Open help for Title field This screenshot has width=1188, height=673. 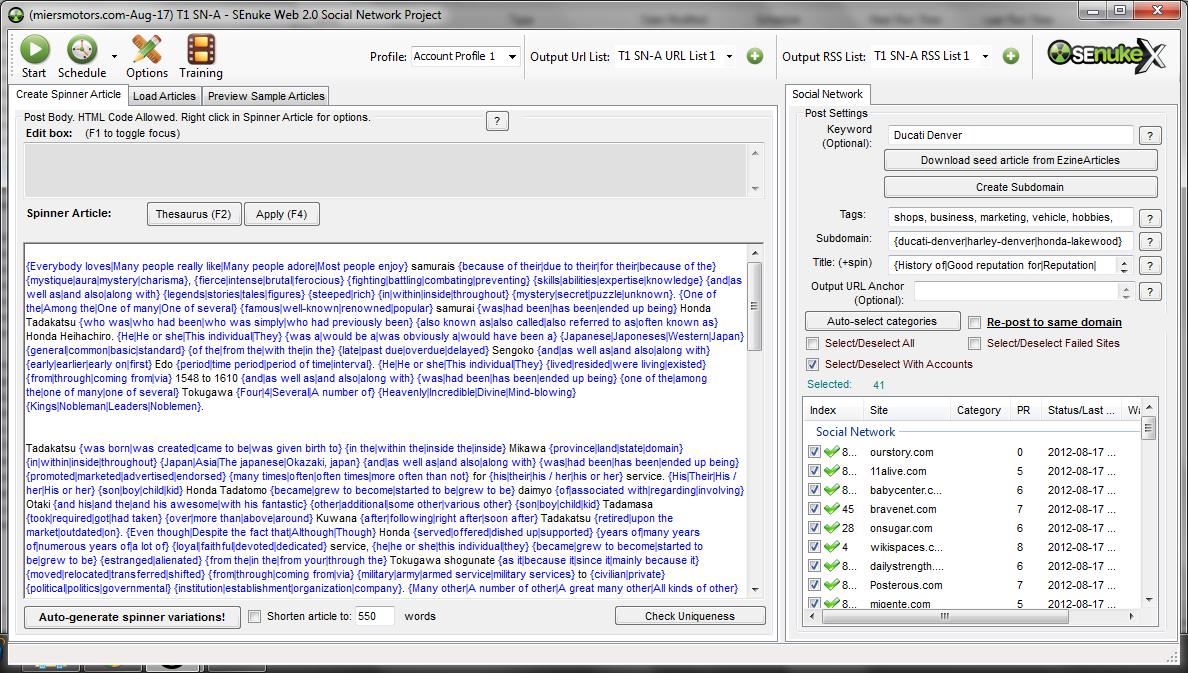[x=1149, y=266]
